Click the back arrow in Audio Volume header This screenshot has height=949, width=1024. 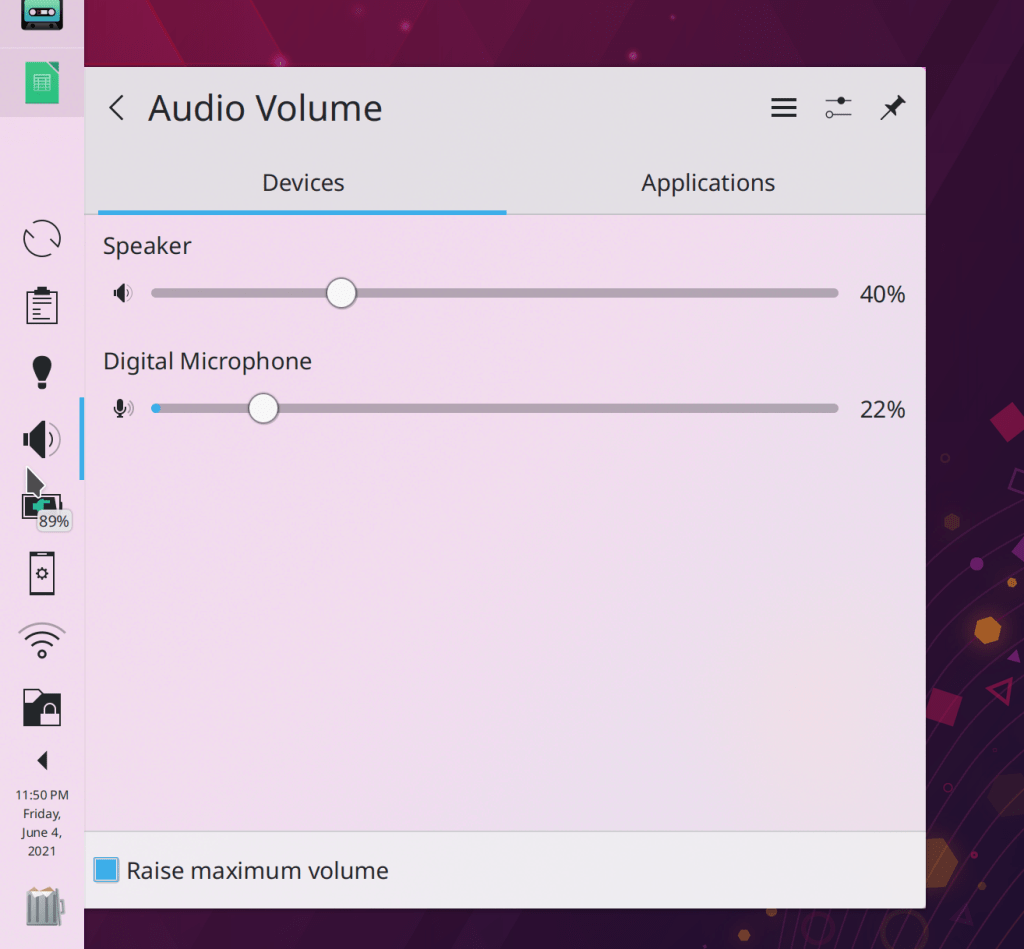[117, 108]
